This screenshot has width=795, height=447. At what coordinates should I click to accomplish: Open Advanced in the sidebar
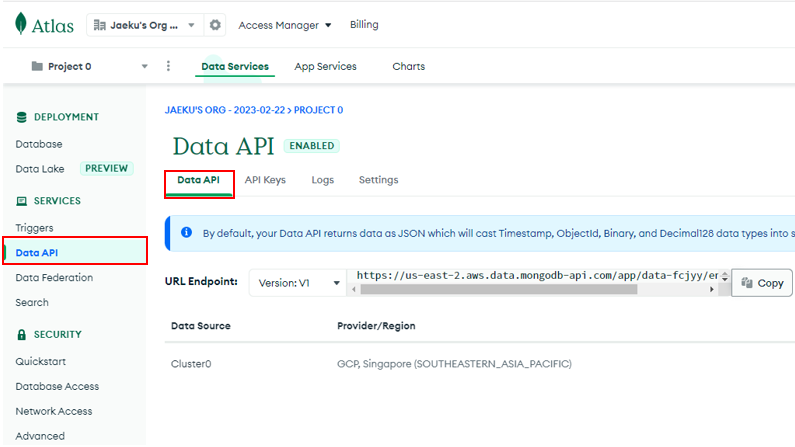pos(40,436)
